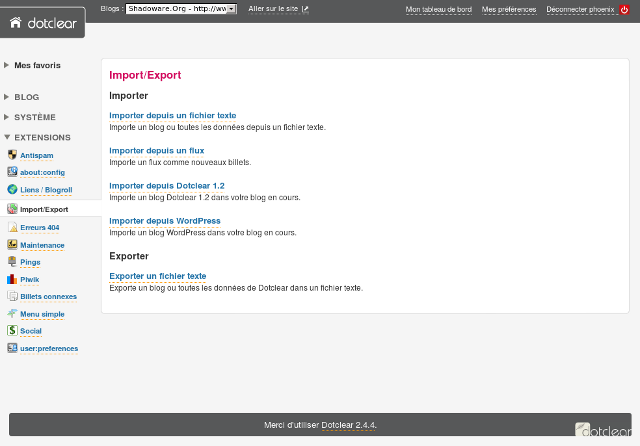Open user:preferences menu entry
The height and width of the screenshot is (446, 640).
click(x=49, y=348)
